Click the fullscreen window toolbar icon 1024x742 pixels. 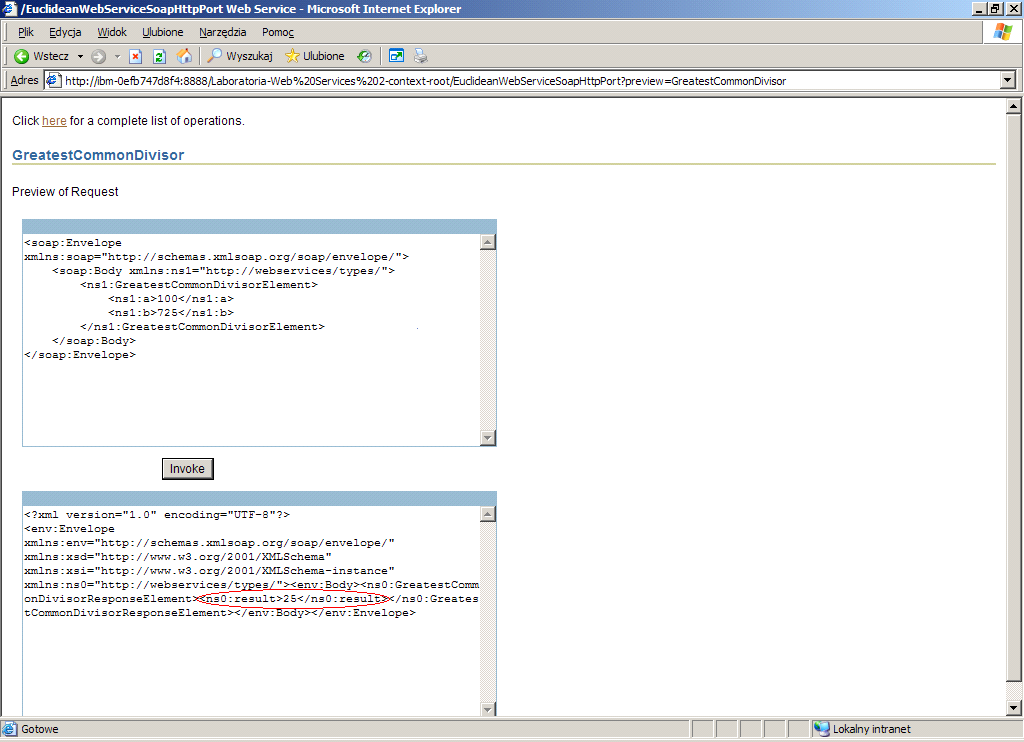click(396, 56)
